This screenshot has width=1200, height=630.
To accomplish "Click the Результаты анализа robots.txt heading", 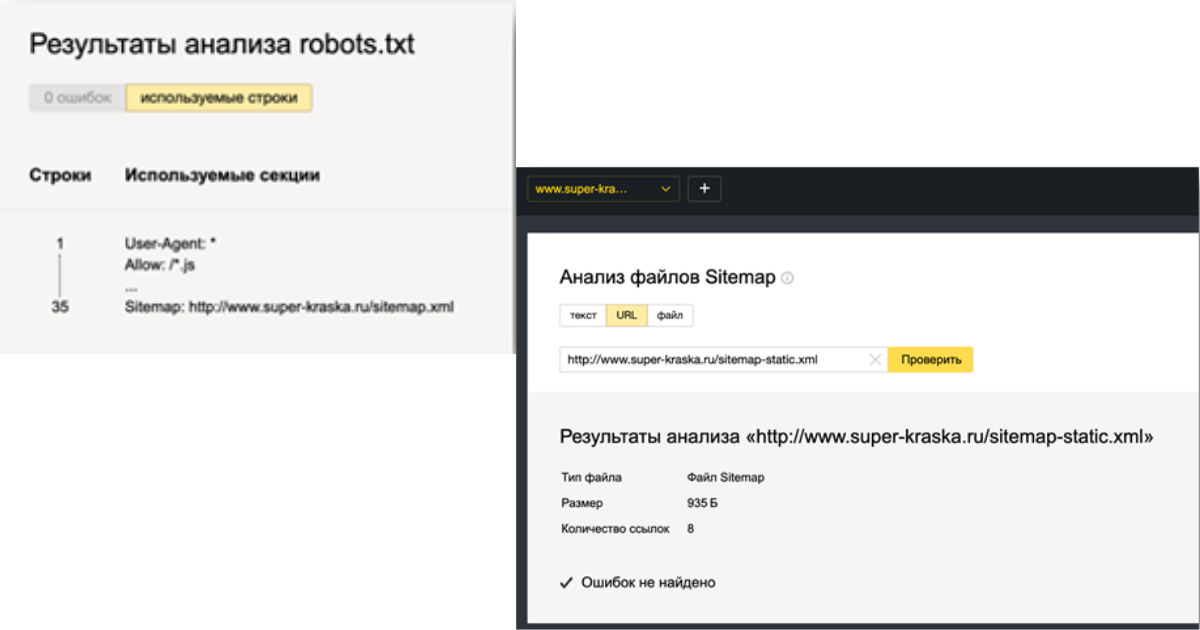I will point(222,44).
